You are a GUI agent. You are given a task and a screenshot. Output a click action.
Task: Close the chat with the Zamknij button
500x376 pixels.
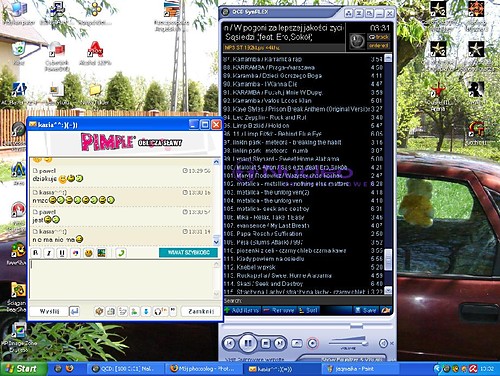tap(201, 311)
